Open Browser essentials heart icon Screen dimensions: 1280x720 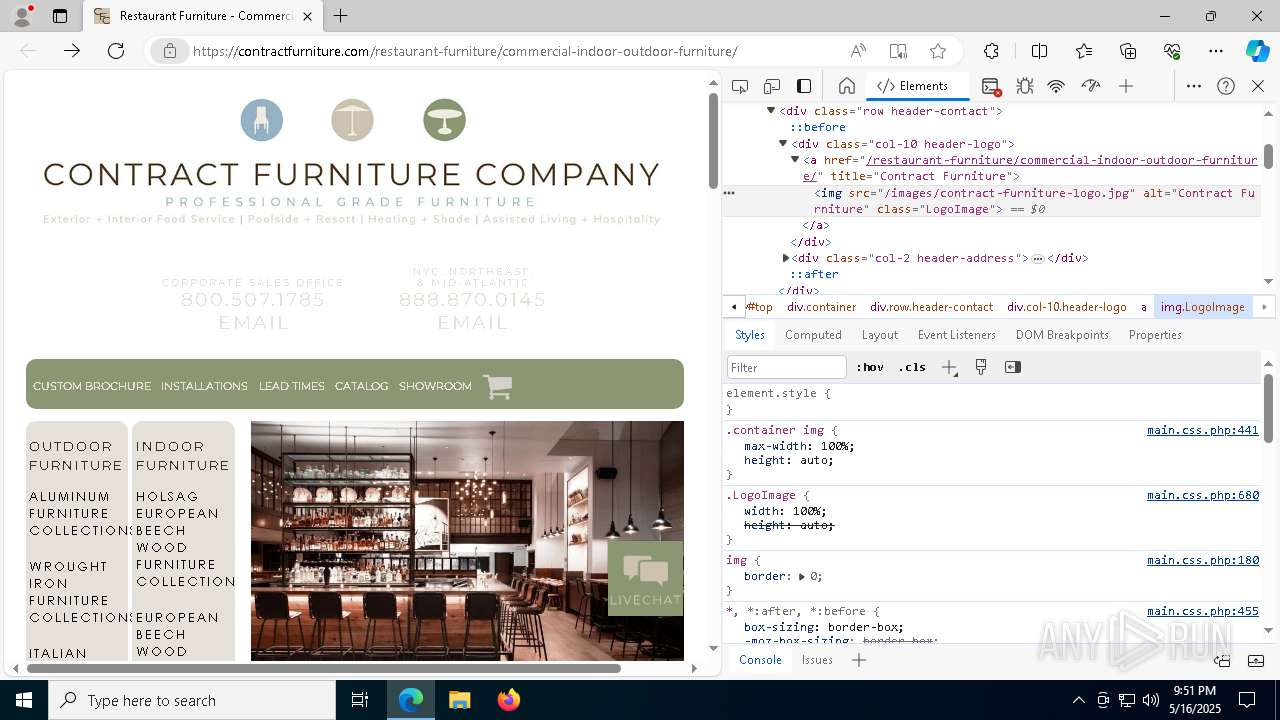1172,51
